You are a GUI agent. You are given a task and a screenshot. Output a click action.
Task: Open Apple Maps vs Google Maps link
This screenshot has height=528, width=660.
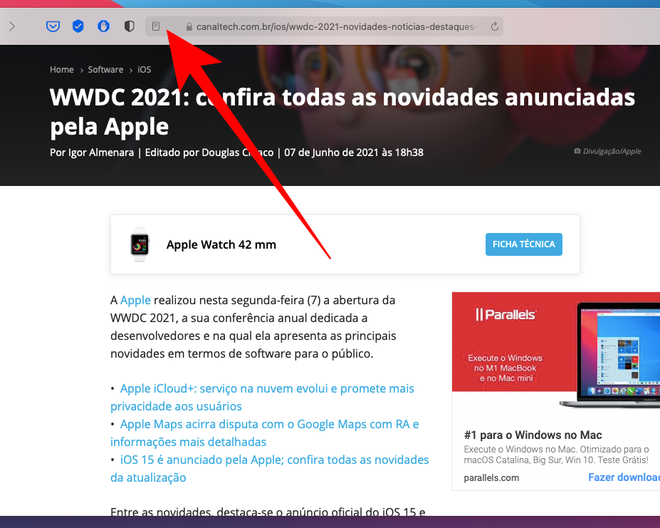pyautogui.click(x=265, y=433)
